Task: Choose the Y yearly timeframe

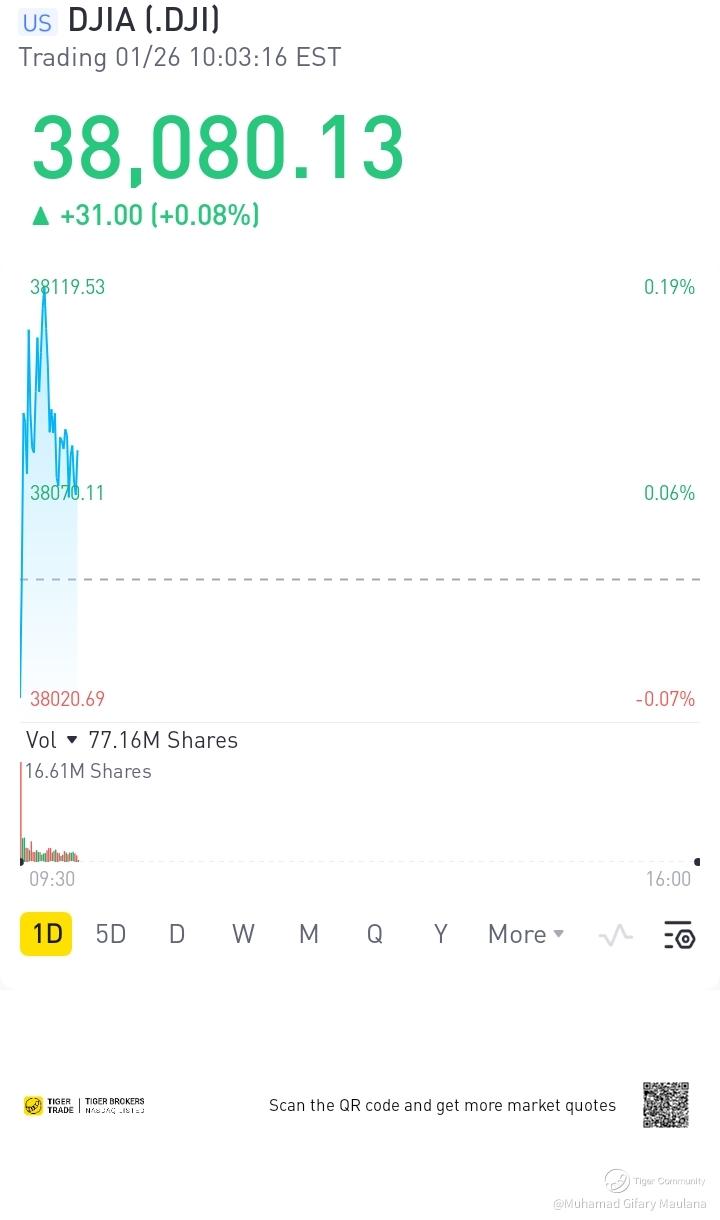Action: [440, 934]
